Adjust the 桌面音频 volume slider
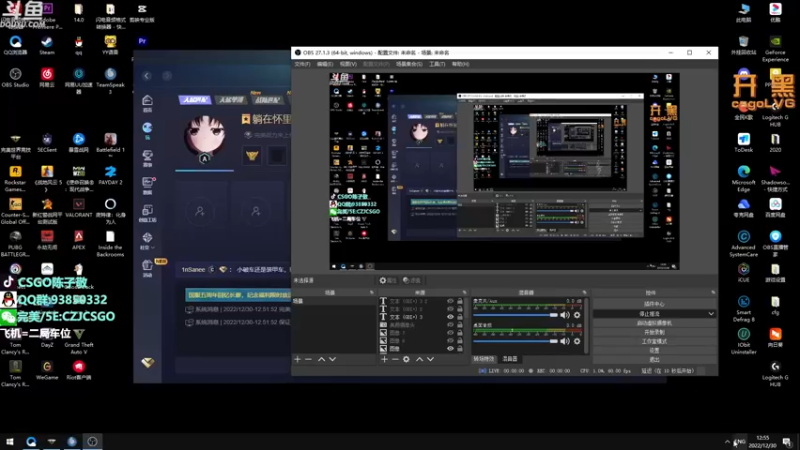This screenshot has width=800, height=450. [515, 341]
